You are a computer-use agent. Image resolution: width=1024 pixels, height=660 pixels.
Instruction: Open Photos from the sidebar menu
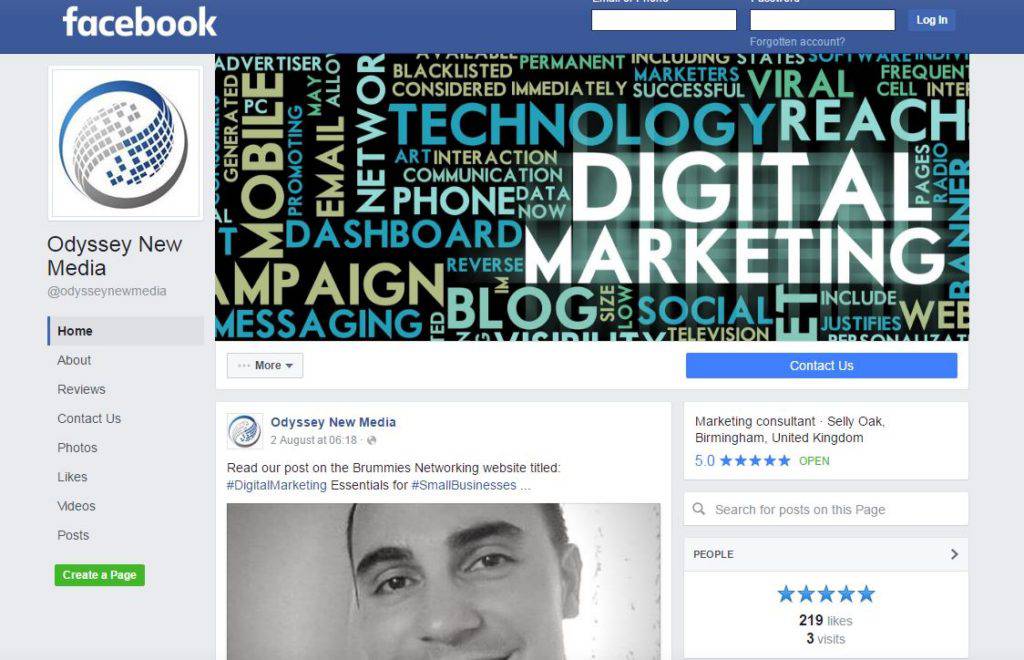coord(77,448)
